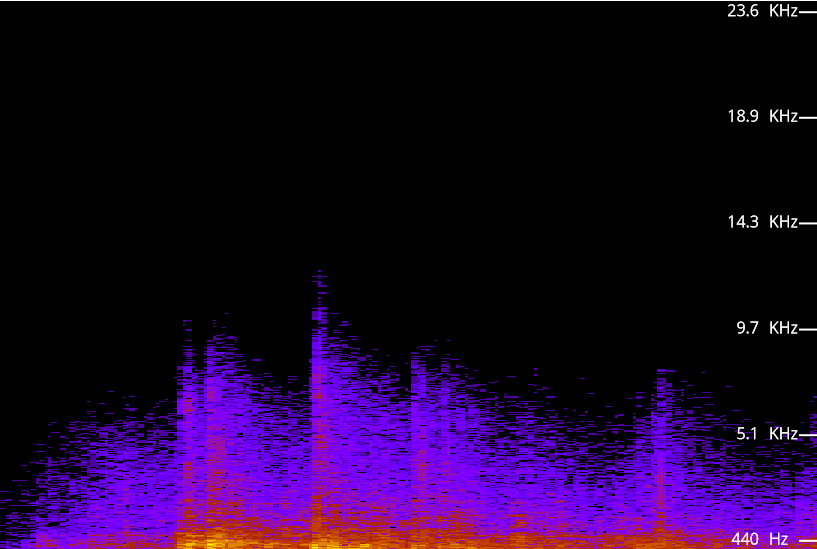Select the 9.7 KHz axis label
Image resolution: width=817 pixels, height=549 pixels.
[x=767, y=328]
